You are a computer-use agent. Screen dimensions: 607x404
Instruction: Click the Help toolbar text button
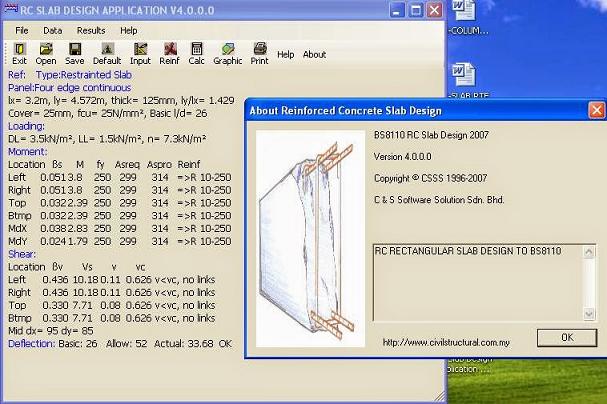(286, 54)
